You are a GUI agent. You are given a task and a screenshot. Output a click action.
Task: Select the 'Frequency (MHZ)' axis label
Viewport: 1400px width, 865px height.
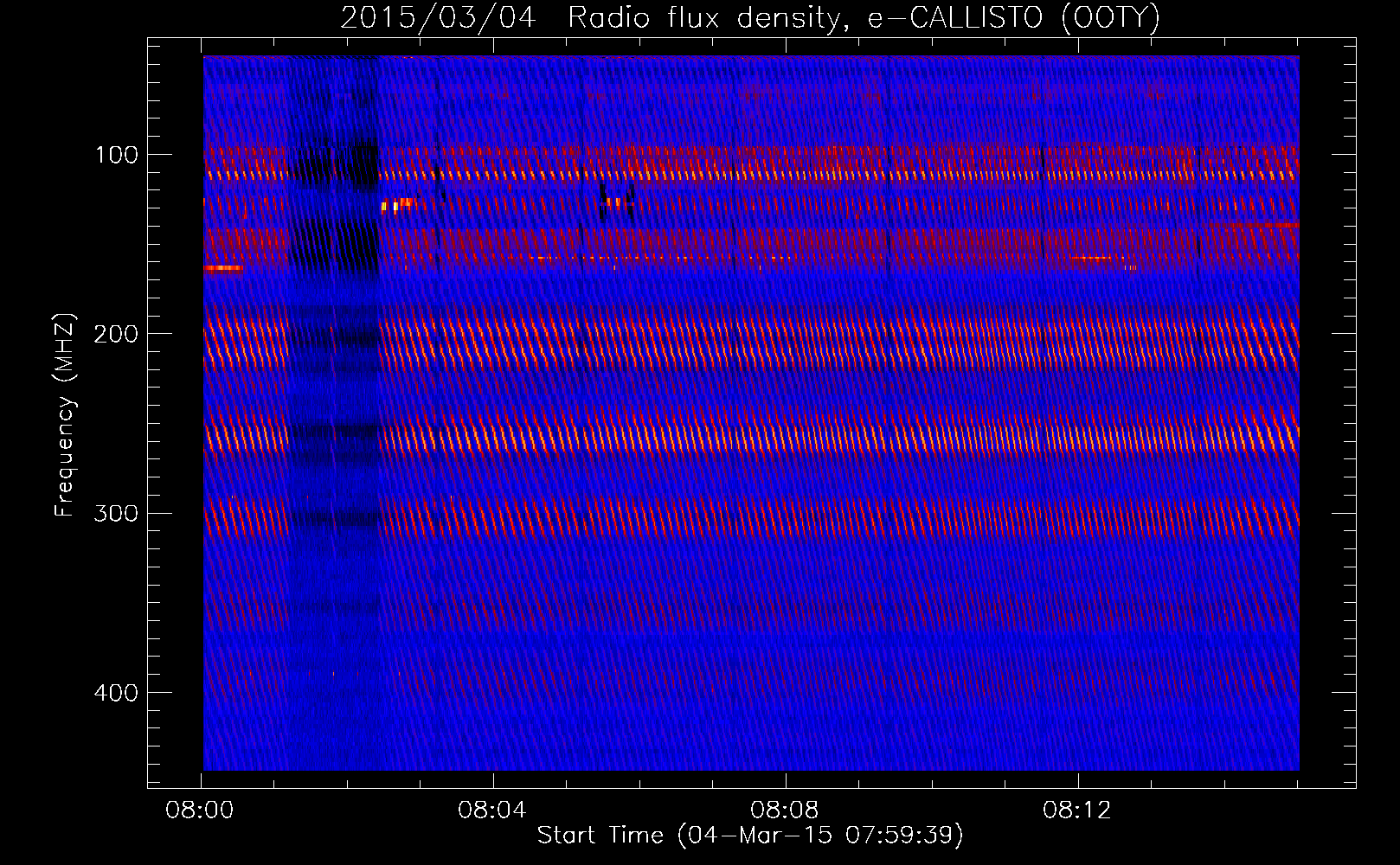click(x=65, y=414)
